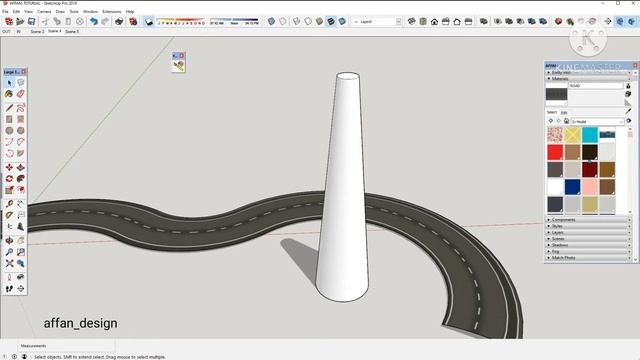
Task: Click the materials Back arrow button
Action: (x=551, y=121)
